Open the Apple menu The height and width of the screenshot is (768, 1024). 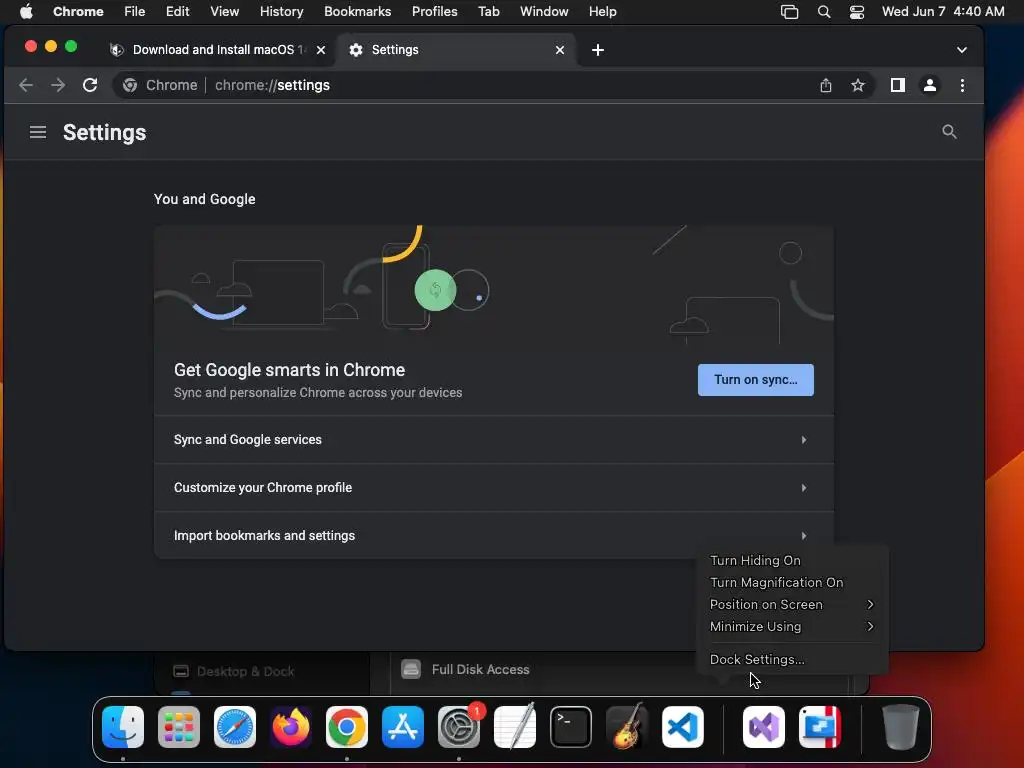[x=26, y=11]
